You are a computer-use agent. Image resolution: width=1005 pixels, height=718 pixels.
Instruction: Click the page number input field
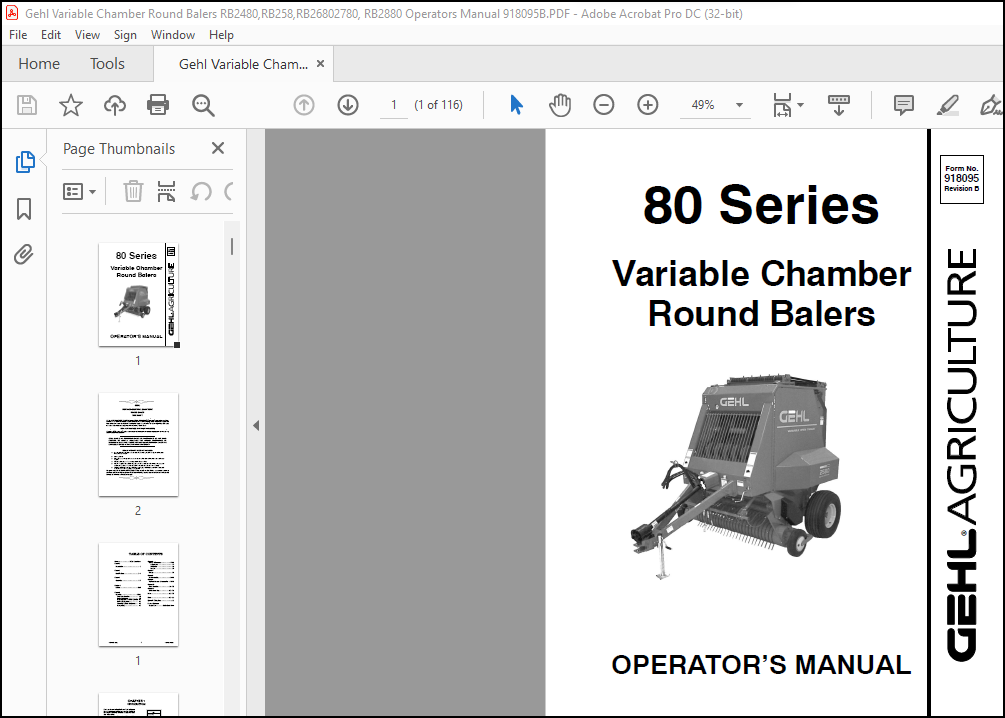[394, 104]
